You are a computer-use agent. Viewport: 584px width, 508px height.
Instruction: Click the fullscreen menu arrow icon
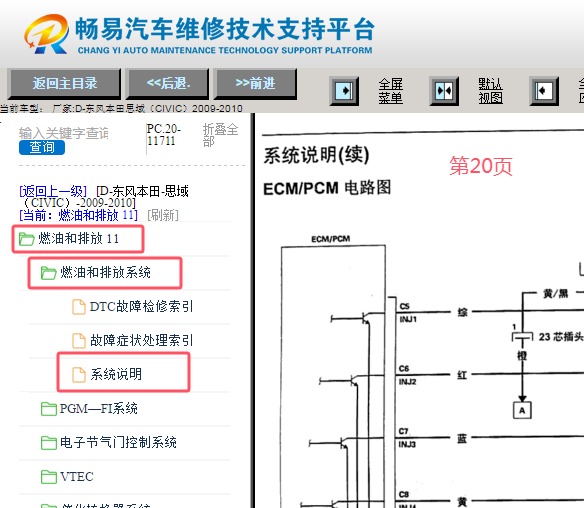tap(344, 91)
